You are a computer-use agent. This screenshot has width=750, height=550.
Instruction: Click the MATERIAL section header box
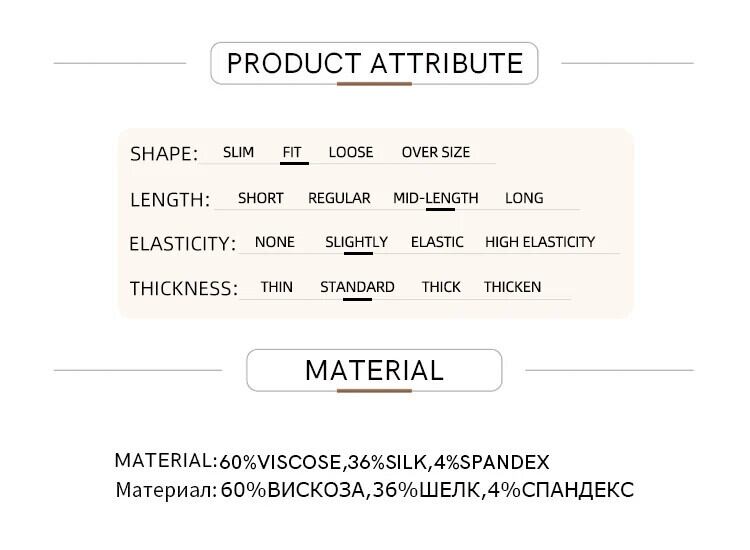point(374,370)
